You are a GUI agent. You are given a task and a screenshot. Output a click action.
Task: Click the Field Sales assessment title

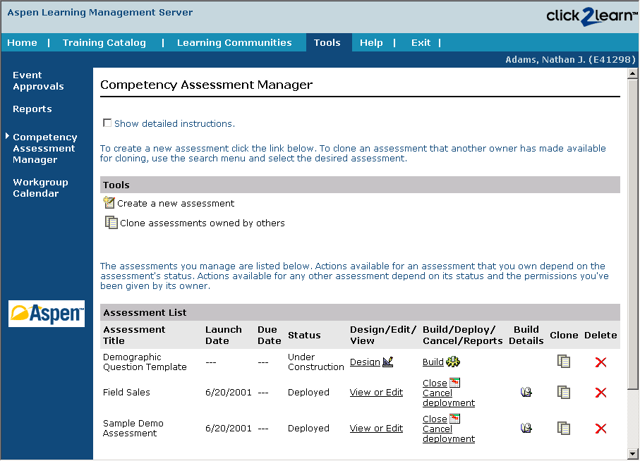(127, 392)
